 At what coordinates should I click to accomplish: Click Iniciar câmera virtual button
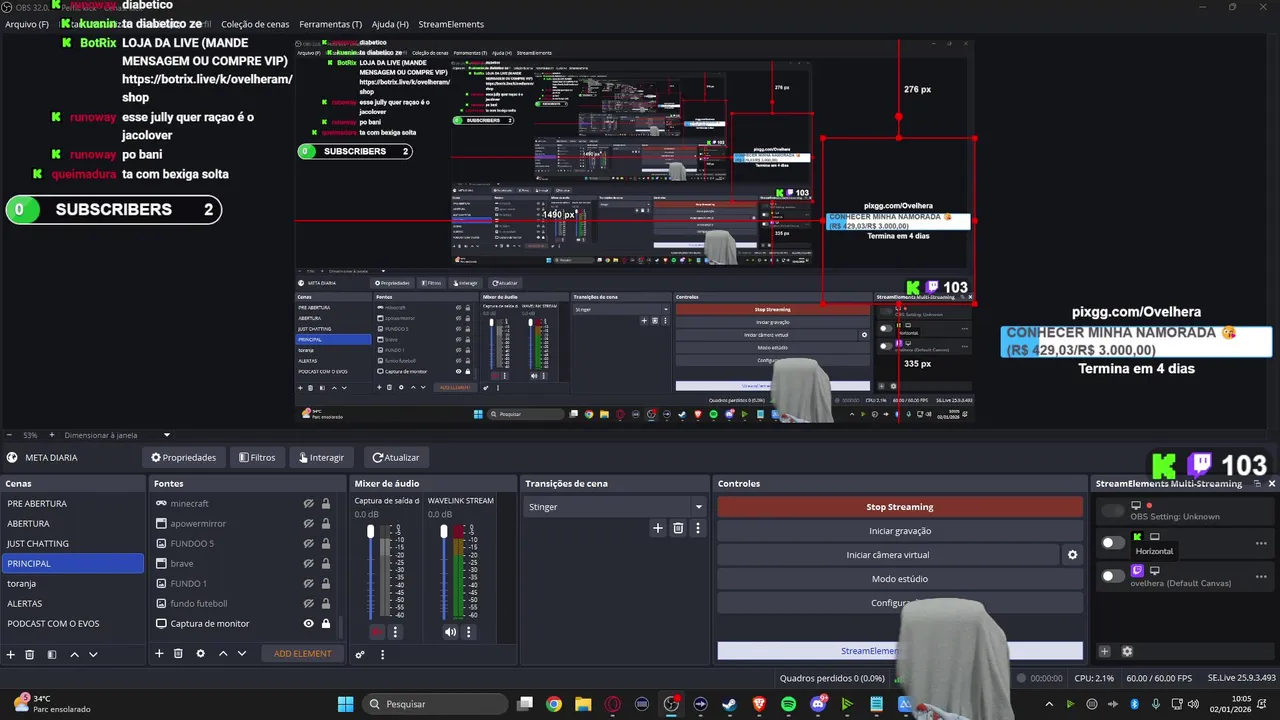(x=888, y=555)
